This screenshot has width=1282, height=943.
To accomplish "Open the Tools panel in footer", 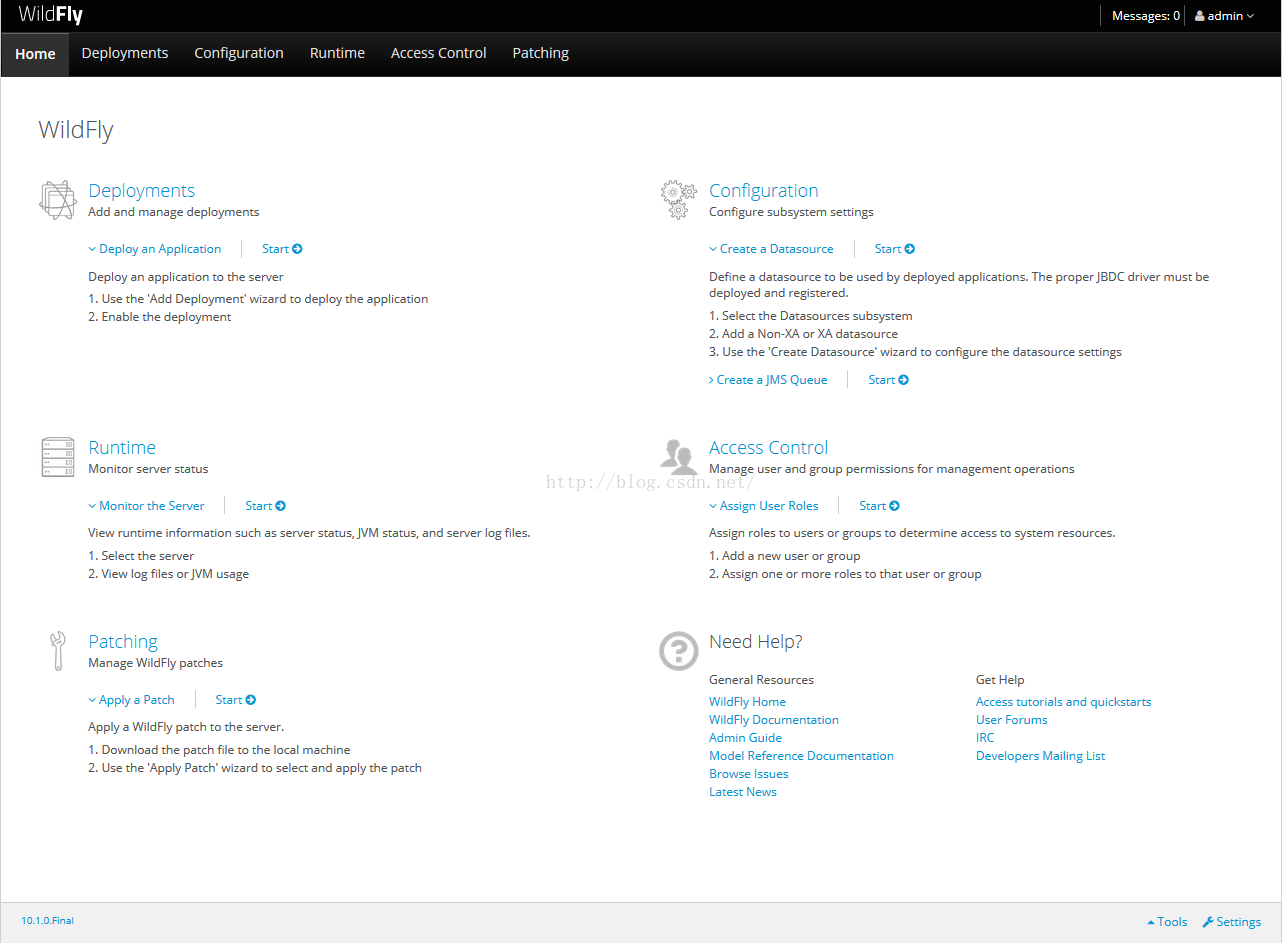I will [x=1167, y=922].
